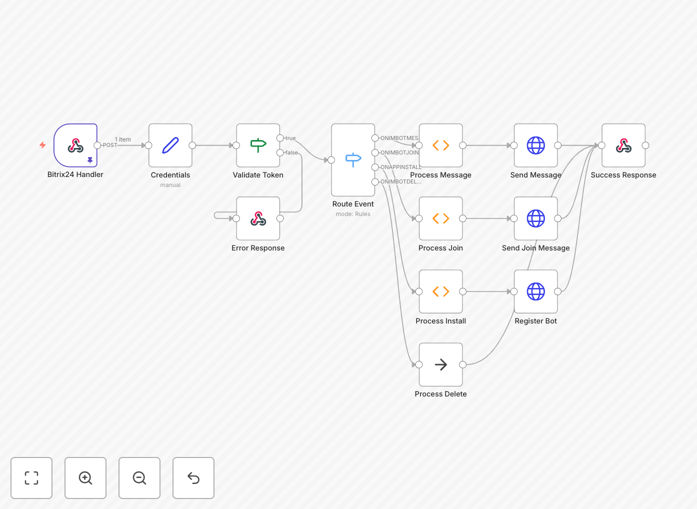Select the Bitrix24 Handler webhook node

75,145
